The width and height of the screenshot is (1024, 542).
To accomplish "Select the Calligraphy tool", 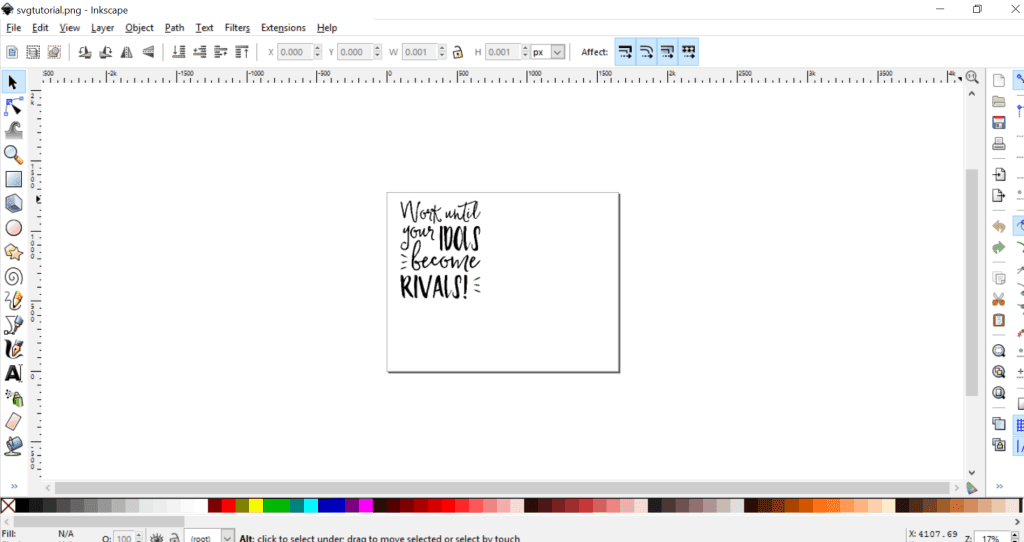I will point(13,349).
